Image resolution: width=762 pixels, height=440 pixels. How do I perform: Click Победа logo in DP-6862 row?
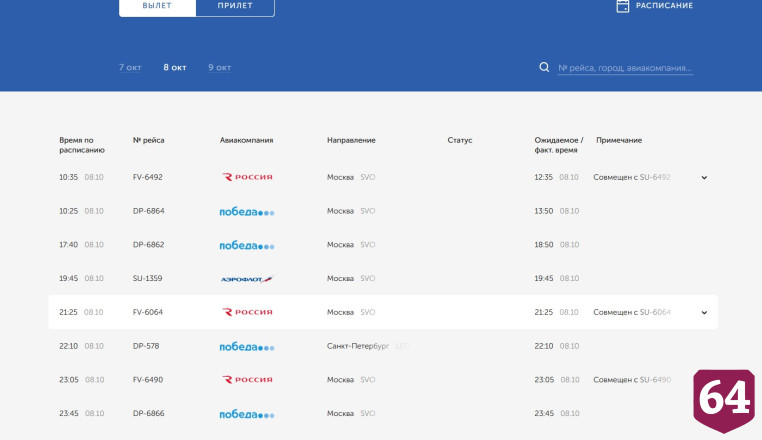click(247, 246)
